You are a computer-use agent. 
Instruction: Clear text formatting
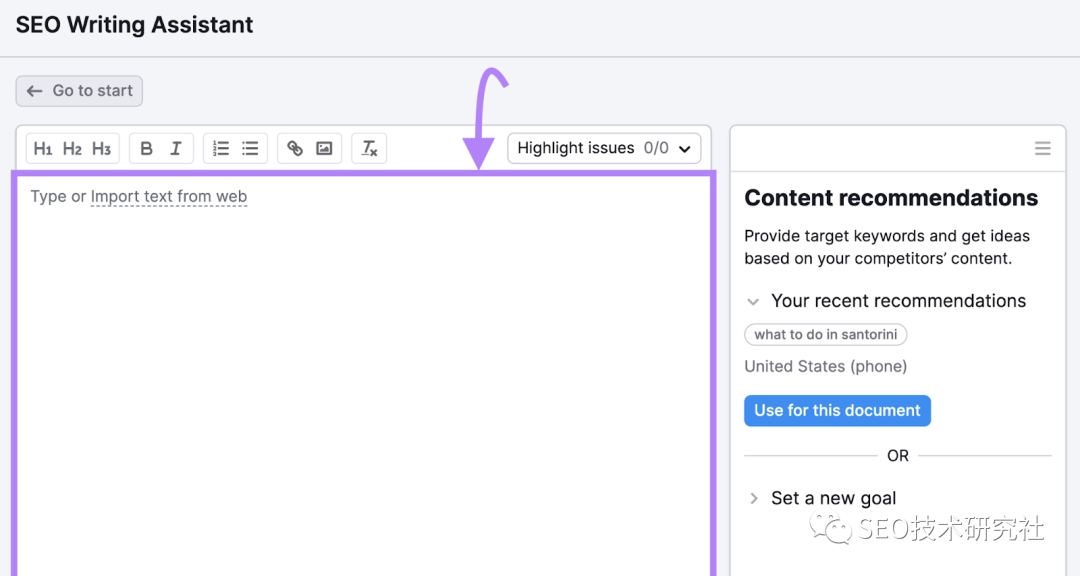pos(369,149)
